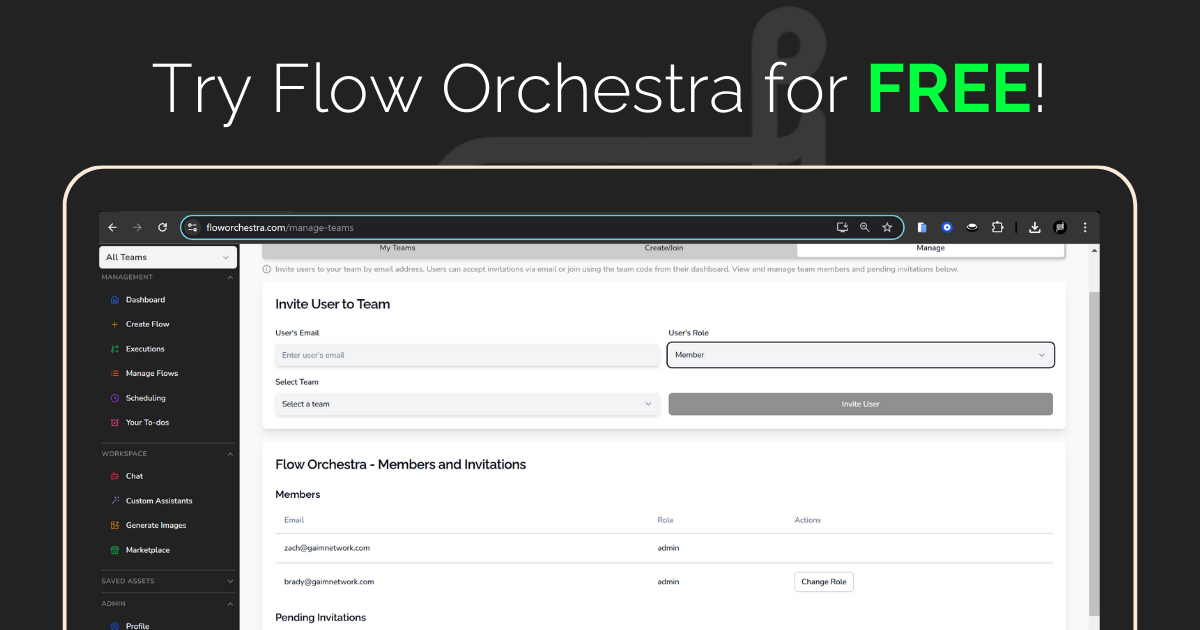Click the info icon beside invite instructions
The width and height of the screenshot is (1200, 630).
[x=267, y=269]
